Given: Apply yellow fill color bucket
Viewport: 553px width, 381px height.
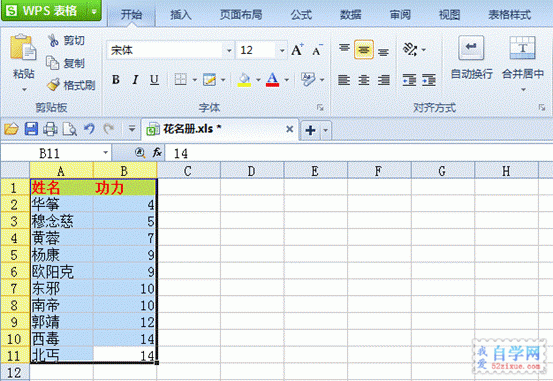Looking at the screenshot, I should click(244, 80).
